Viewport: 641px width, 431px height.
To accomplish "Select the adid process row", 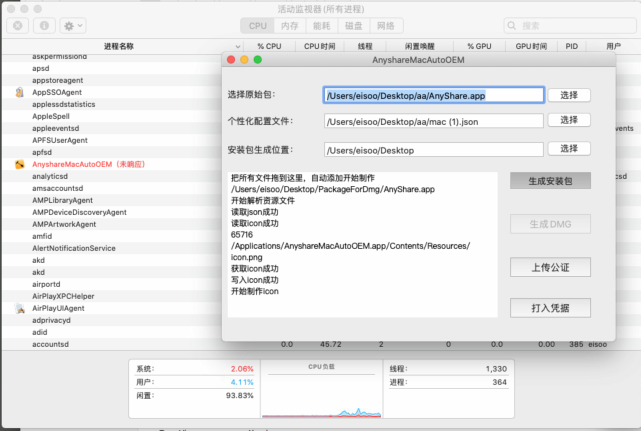I will pyautogui.click(x=112, y=332).
